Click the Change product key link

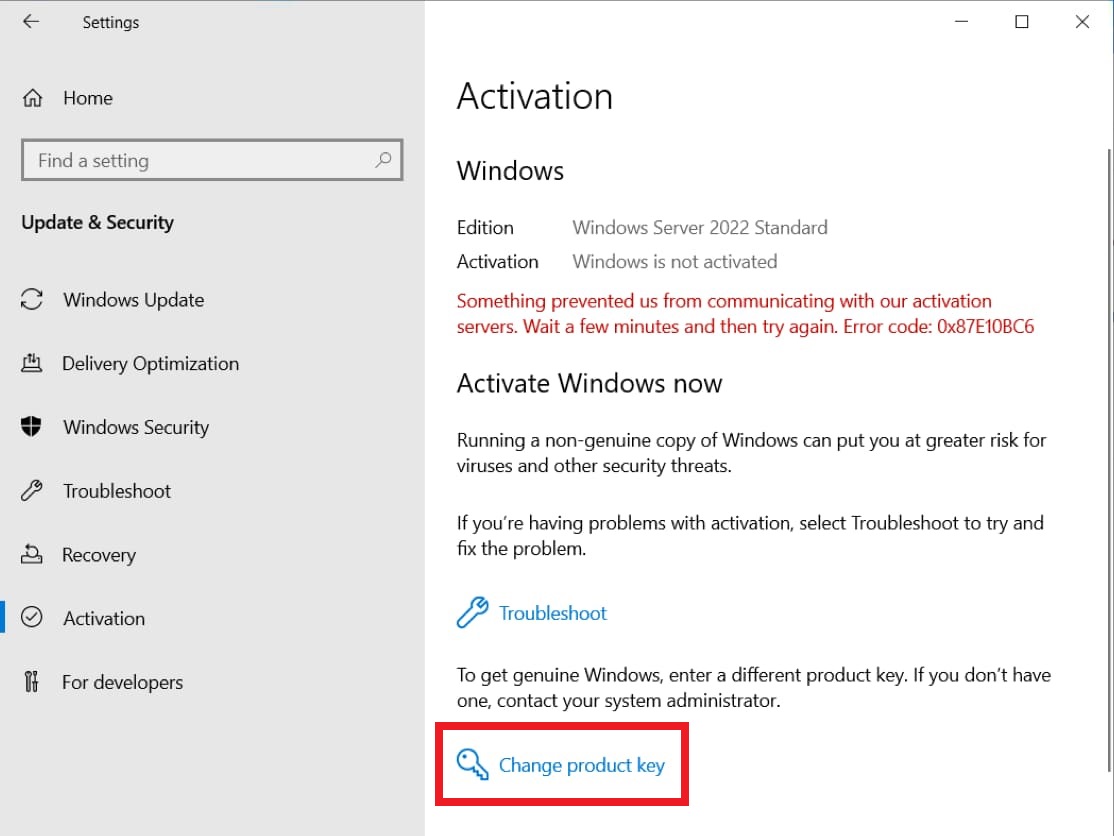coord(581,765)
